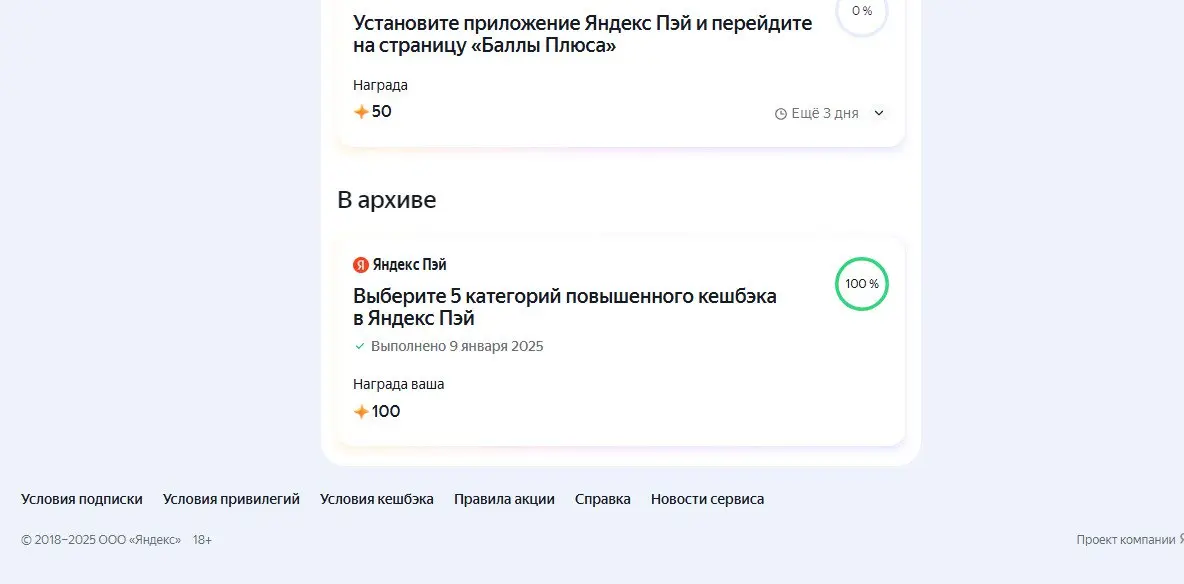The height and width of the screenshot is (584, 1184).
Task: Open the Справка footer link
Action: click(x=603, y=499)
